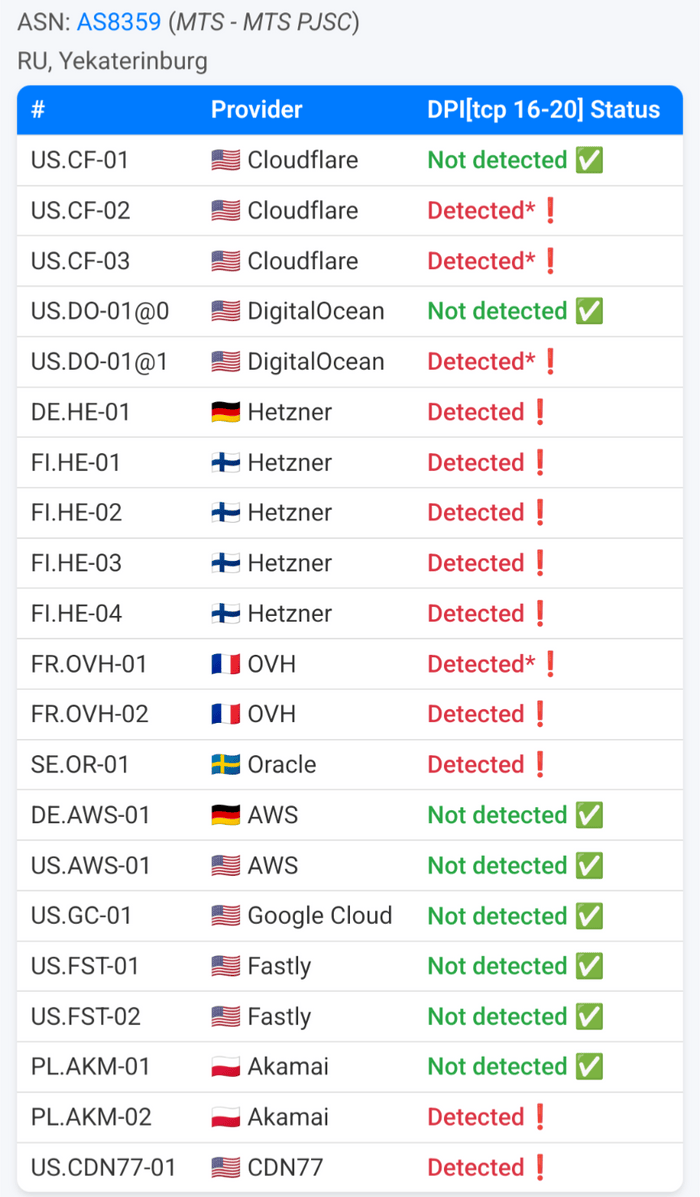Click the red exclamation mark in the US.CDN77-01 row
This screenshot has width=700, height=1197.
[540, 1167]
